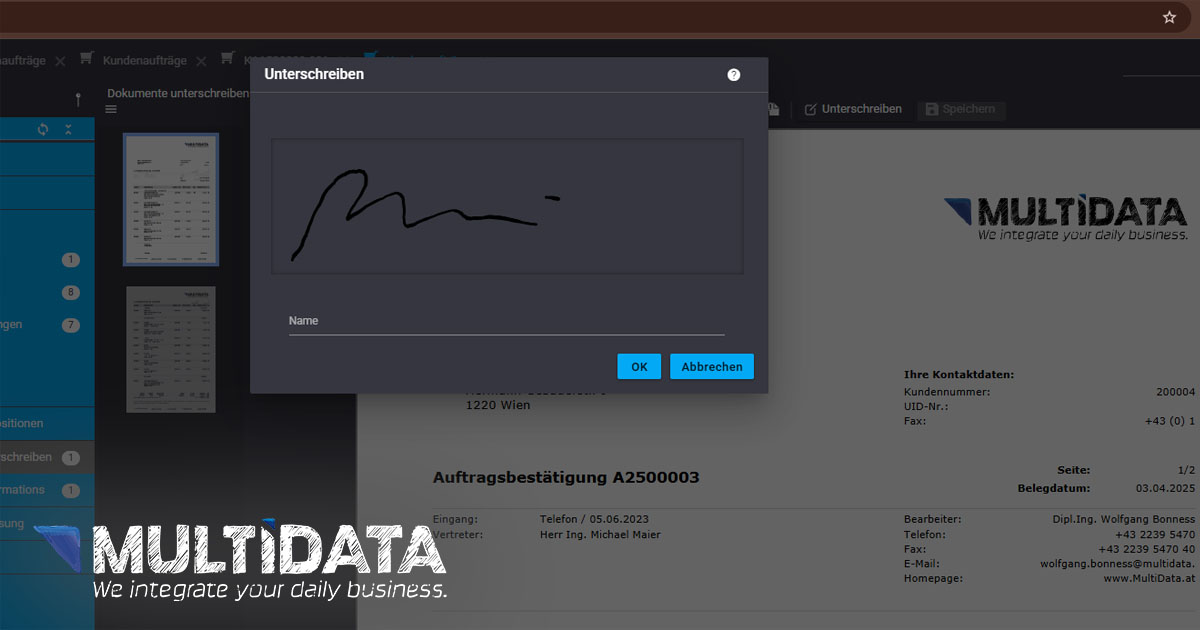
Task: Click the pin icon above the sidebar
Action: (x=78, y=99)
